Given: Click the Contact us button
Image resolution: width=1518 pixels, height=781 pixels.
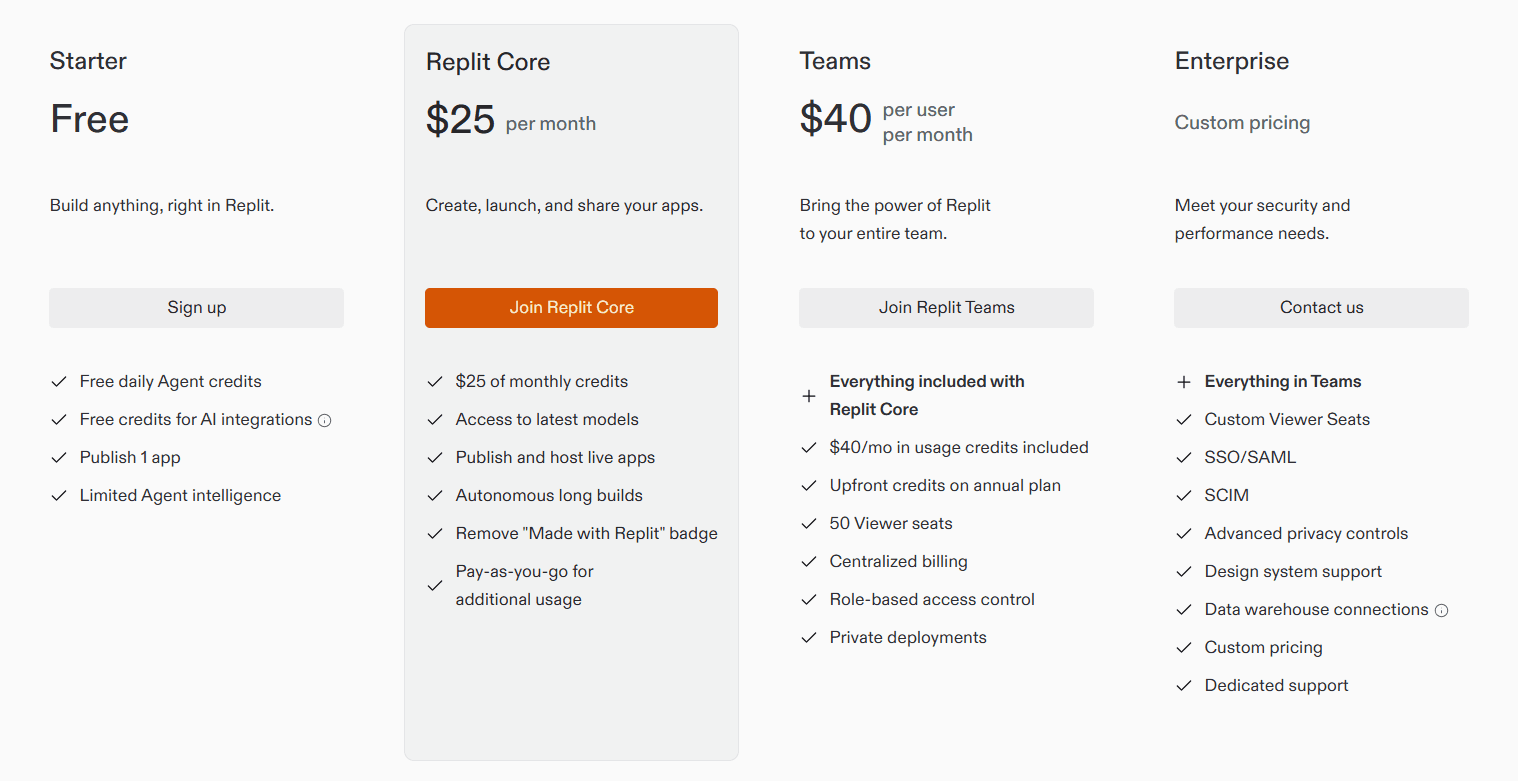Looking at the screenshot, I should pyautogui.click(x=1321, y=307).
